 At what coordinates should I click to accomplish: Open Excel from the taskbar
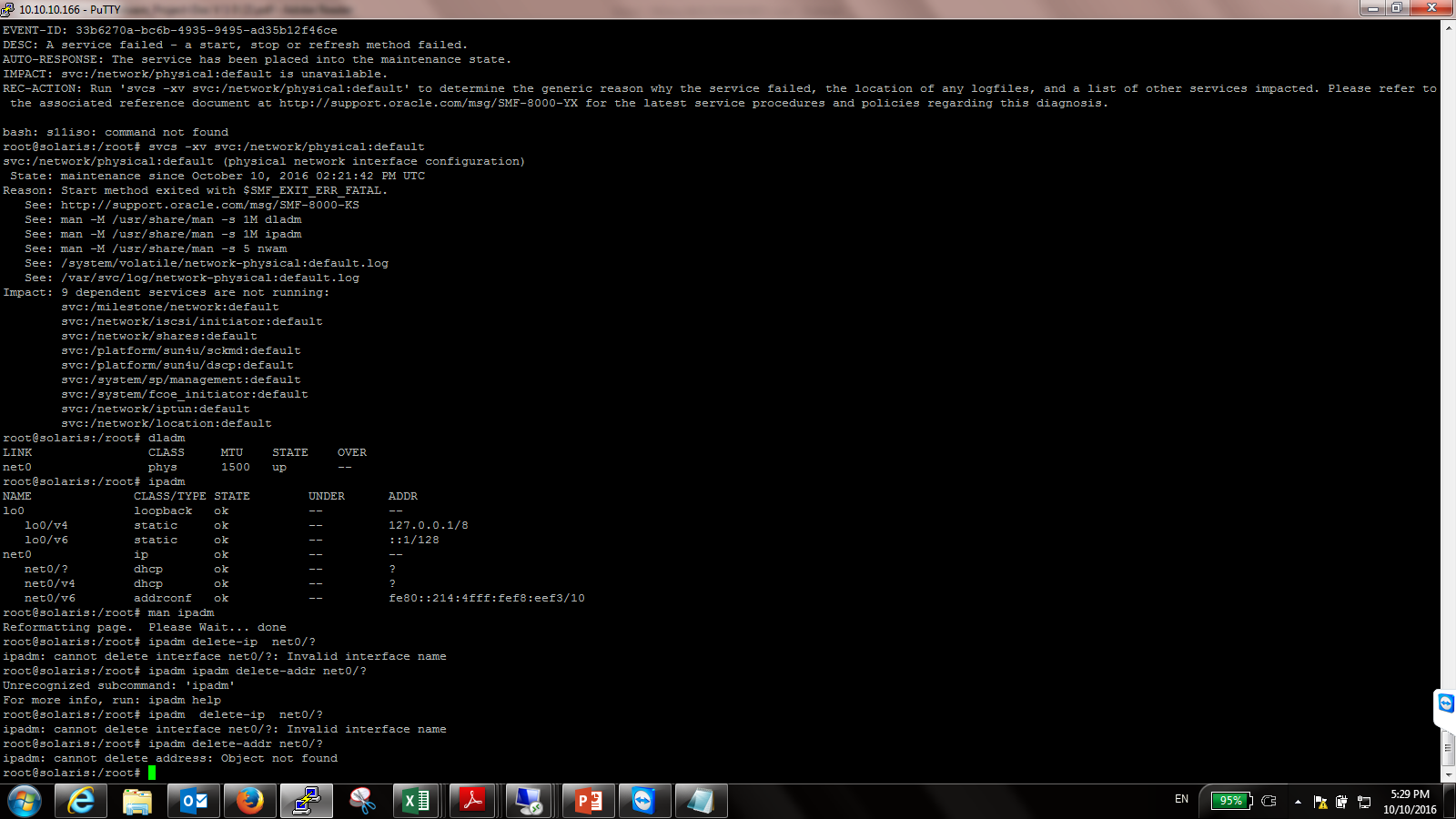416,801
